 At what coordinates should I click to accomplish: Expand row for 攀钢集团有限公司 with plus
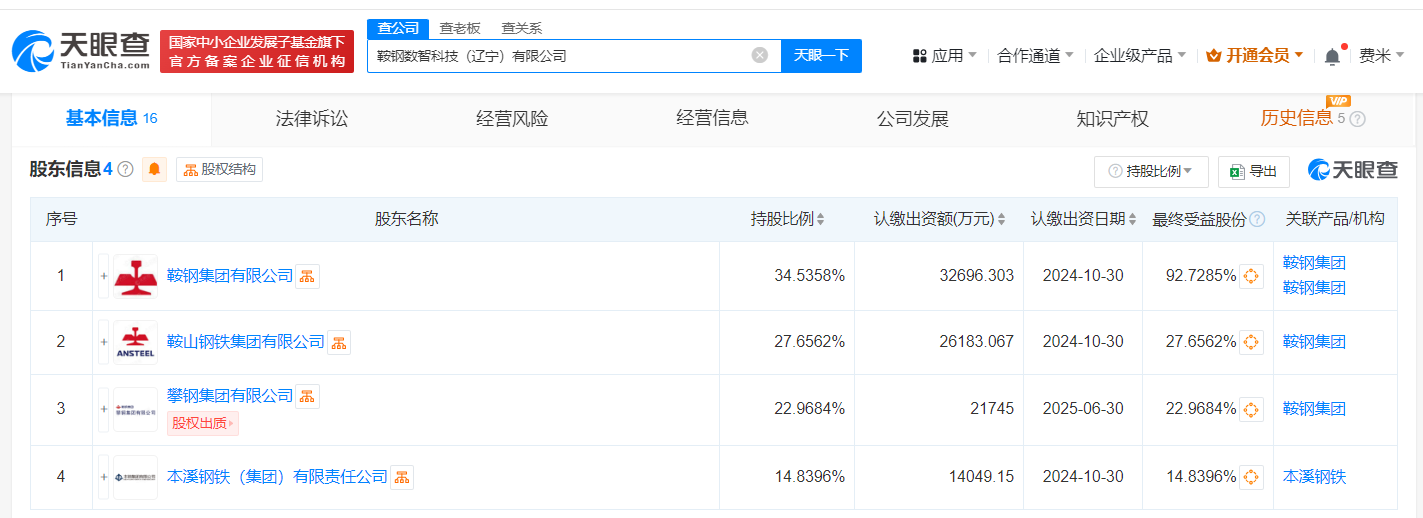103,409
